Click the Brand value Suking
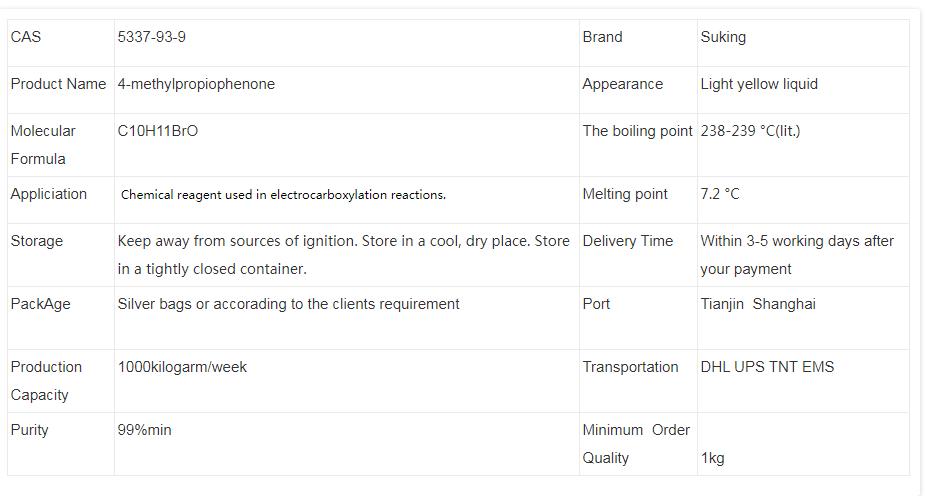This screenshot has height=496, width=925. point(723,37)
